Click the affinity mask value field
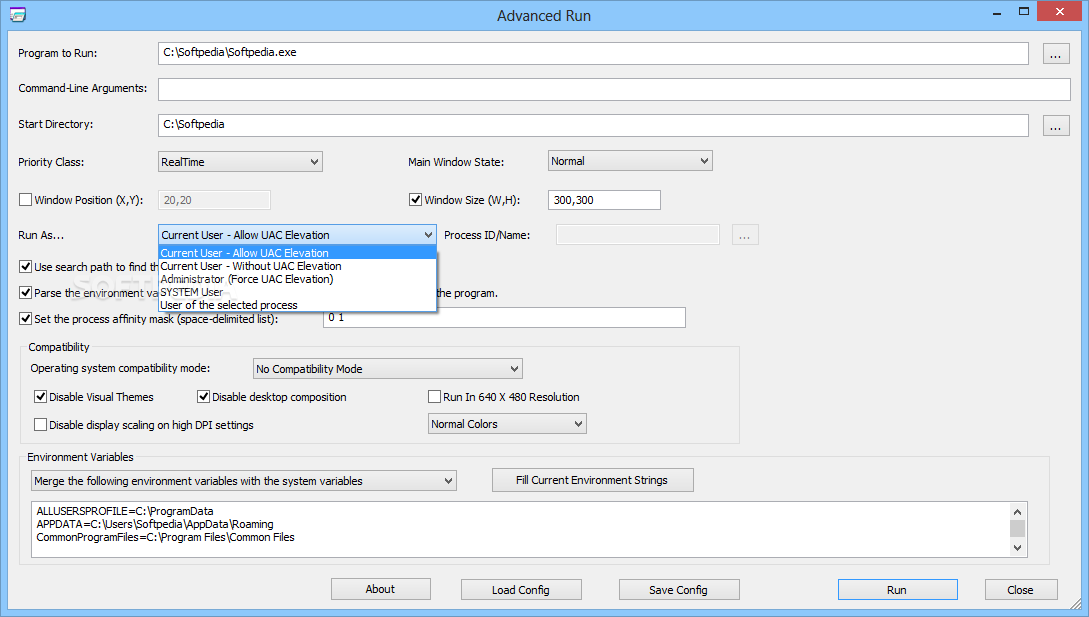Viewport: 1089px width, 617px height. click(x=504, y=318)
